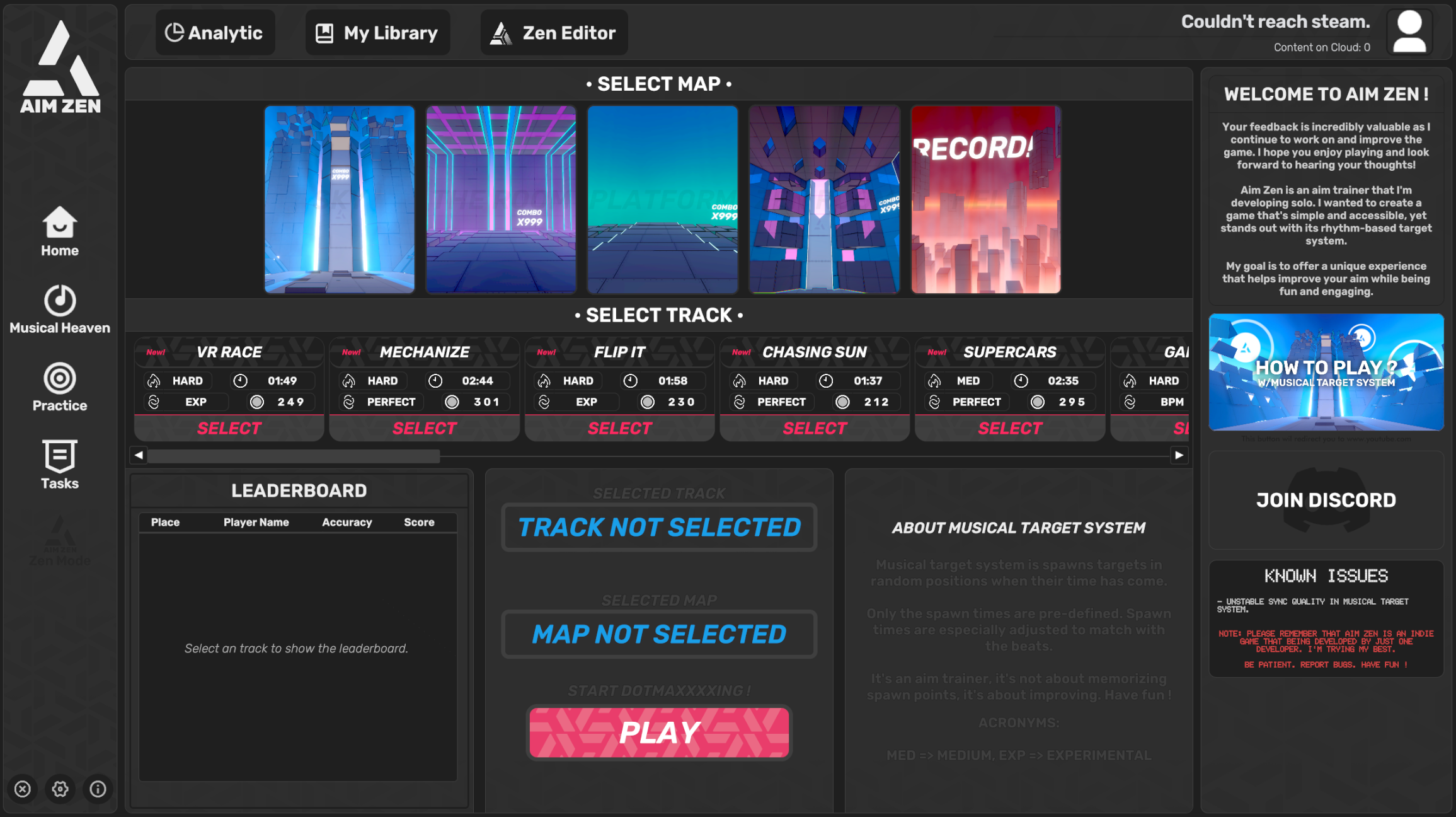
Task: Click the Analytic pie chart icon
Action: point(174,32)
